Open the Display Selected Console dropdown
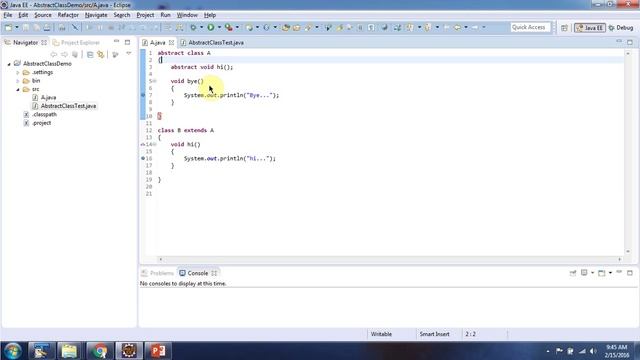The image size is (640, 360). (x=592, y=273)
